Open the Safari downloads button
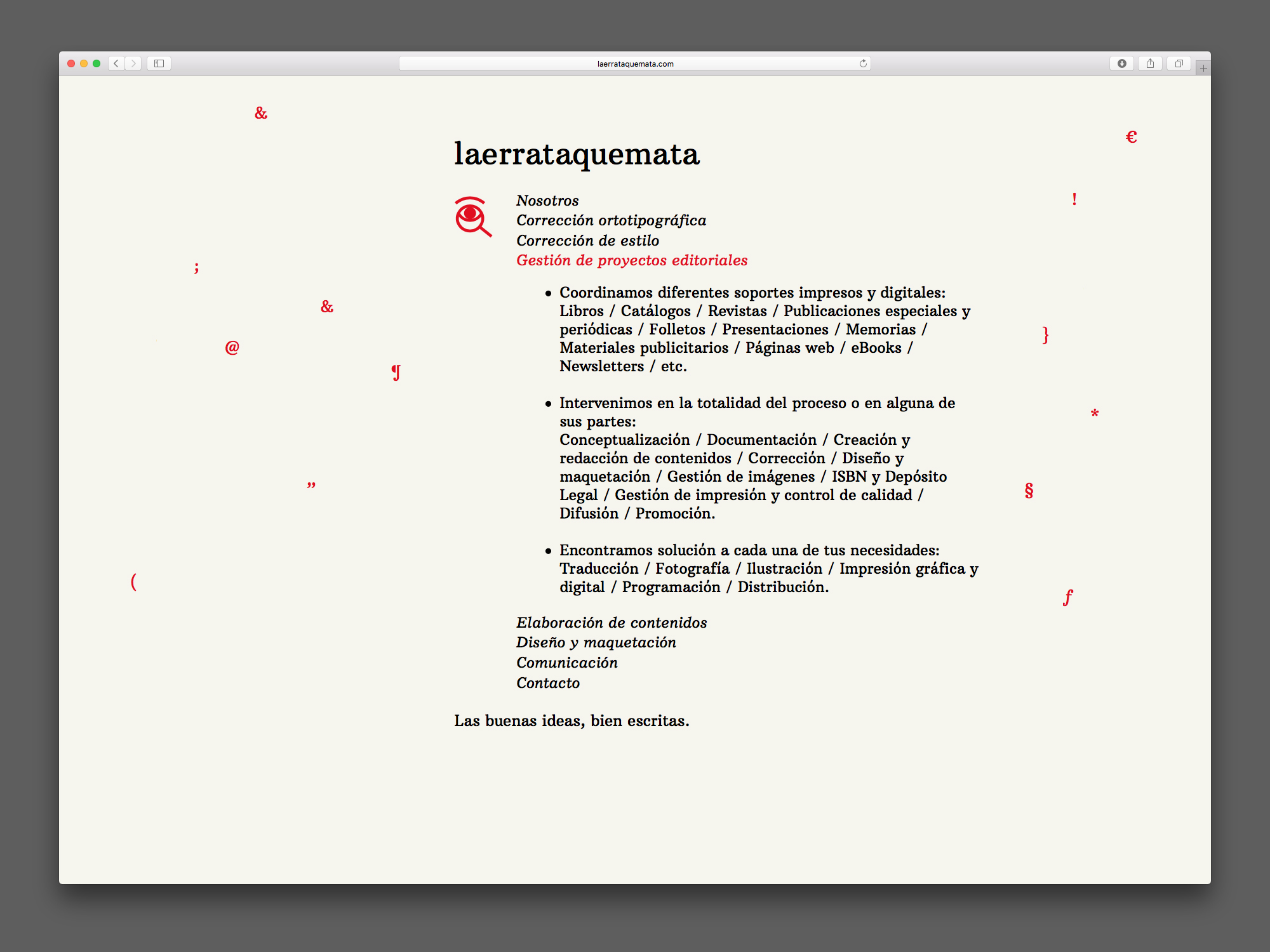The height and width of the screenshot is (952, 1270). [1122, 63]
